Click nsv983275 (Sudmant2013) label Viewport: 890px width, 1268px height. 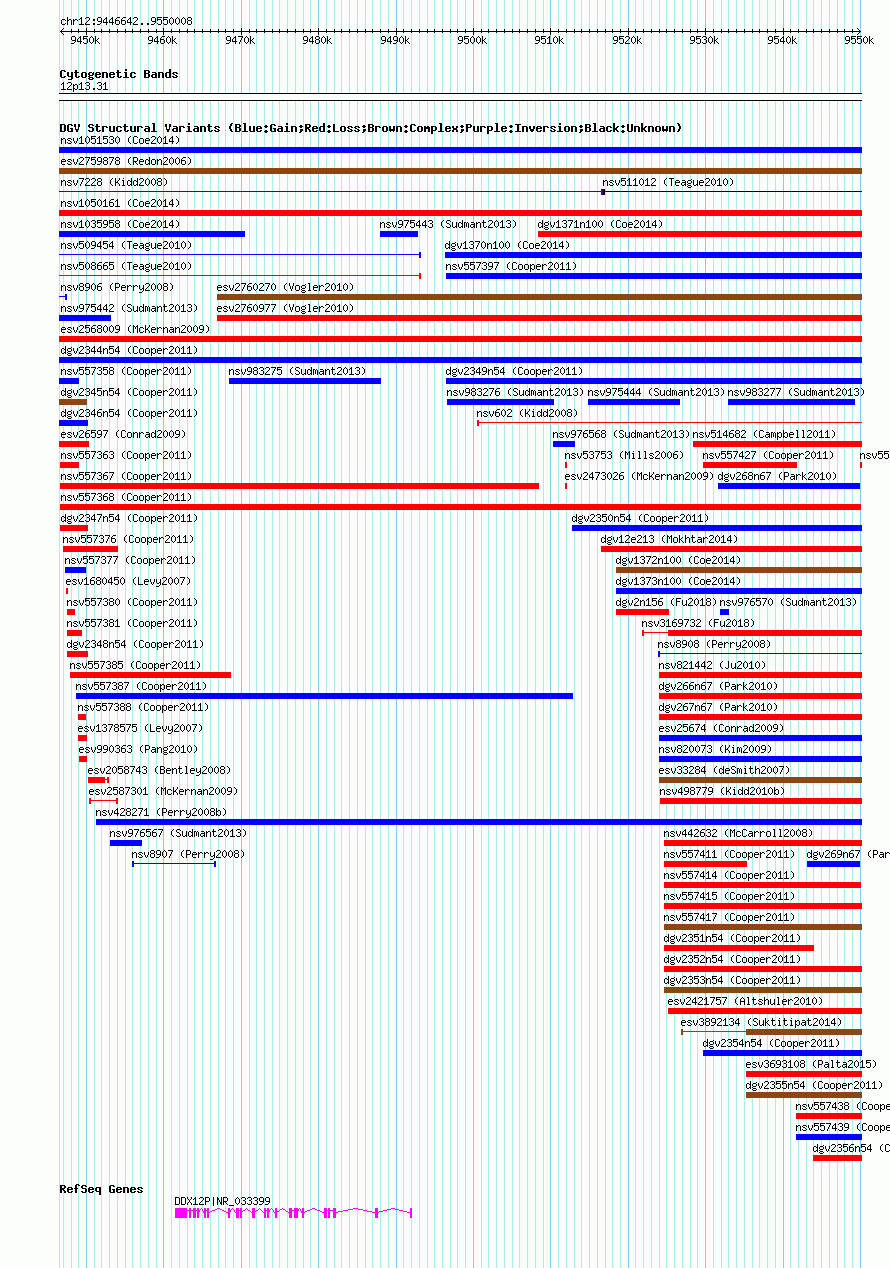tap(297, 371)
